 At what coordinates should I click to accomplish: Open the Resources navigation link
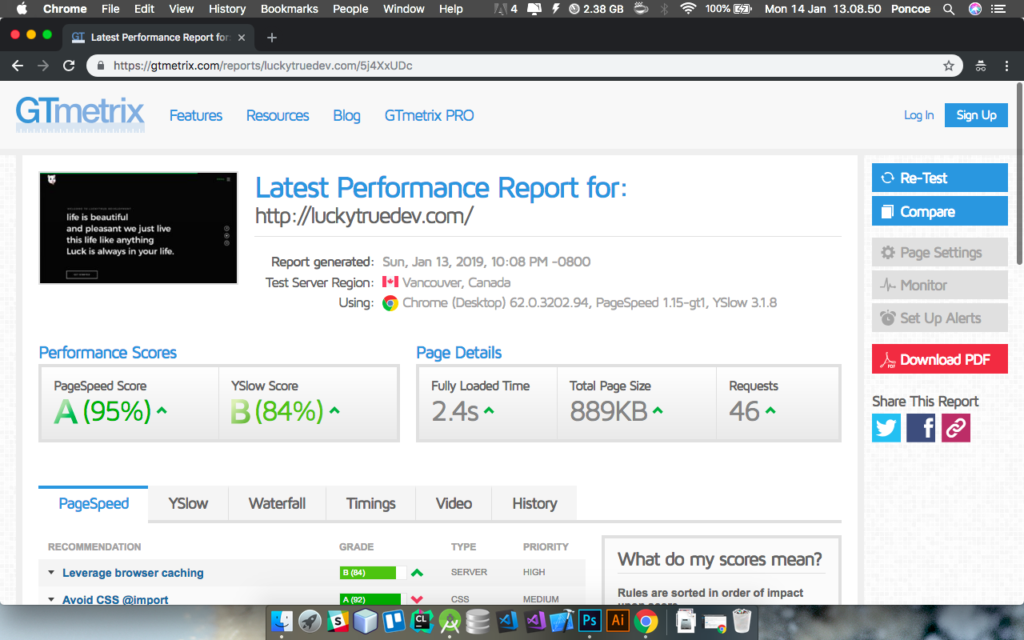(x=278, y=116)
